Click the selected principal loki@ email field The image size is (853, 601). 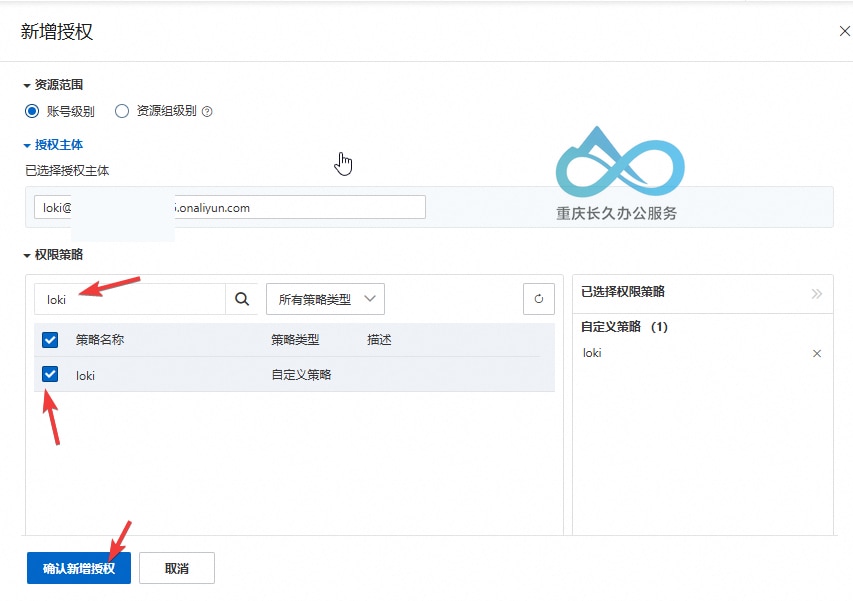click(x=230, y=207)
